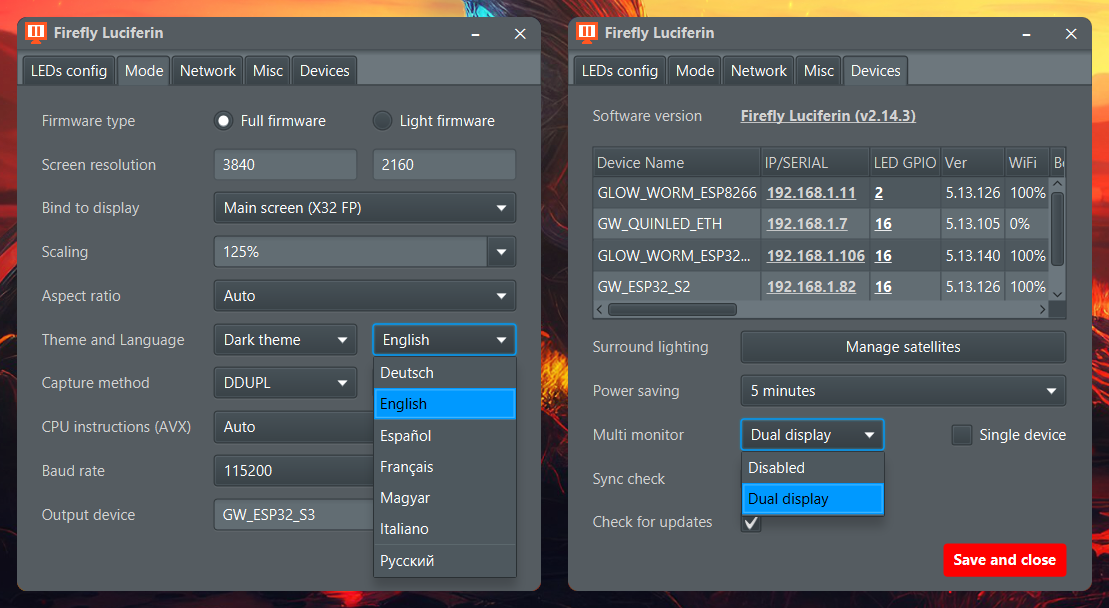The width and height of the screenshot is (1109, 608).
Task: Open LEDs config tab in right window
Action: point(620,71)
